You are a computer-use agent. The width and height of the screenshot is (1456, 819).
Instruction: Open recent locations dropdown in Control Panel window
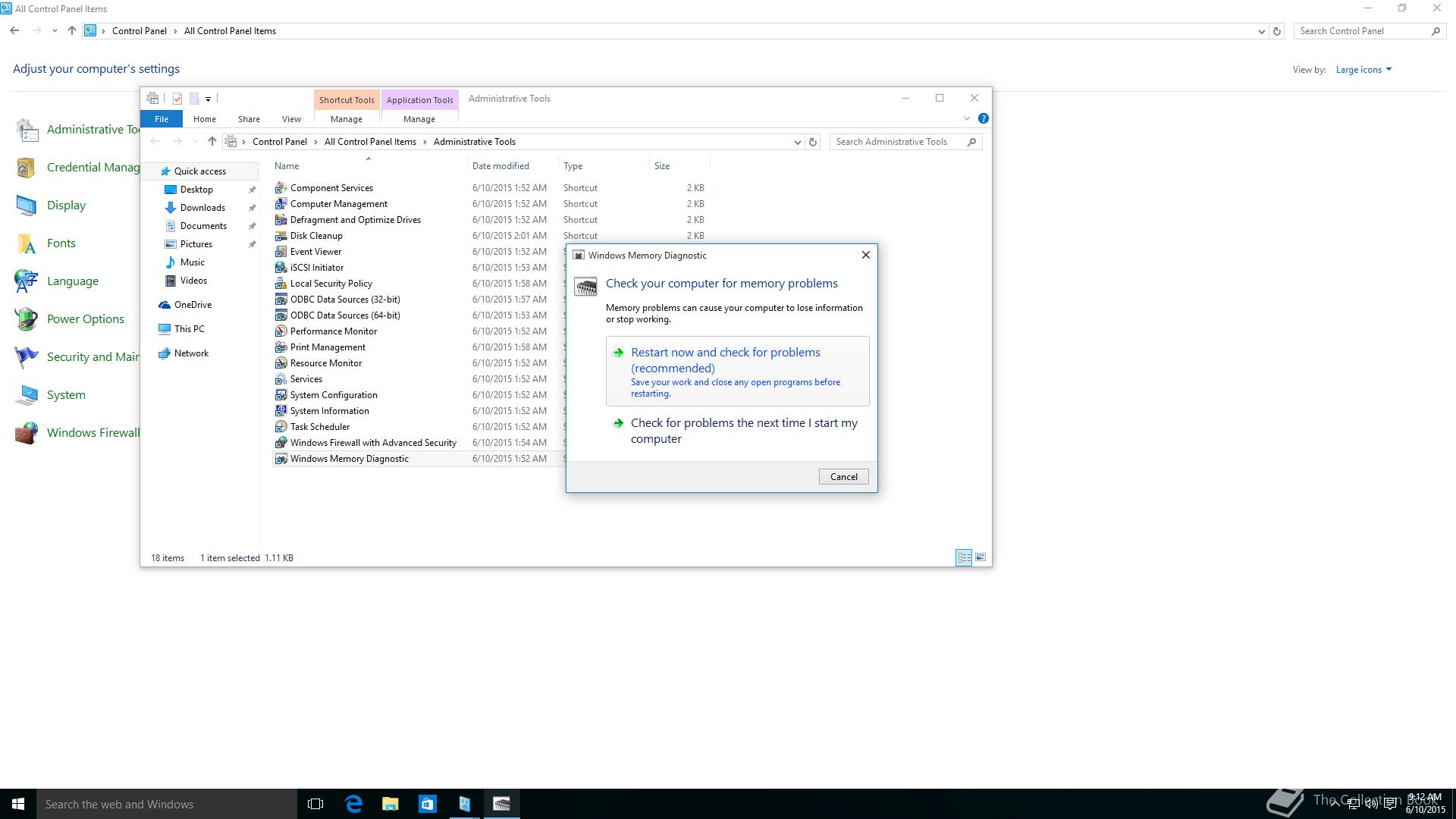55,31
